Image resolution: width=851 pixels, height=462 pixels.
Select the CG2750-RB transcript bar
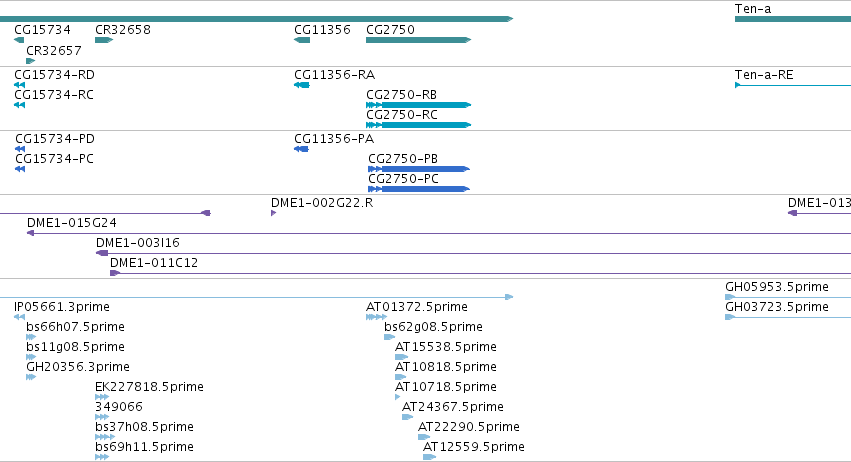418,105
